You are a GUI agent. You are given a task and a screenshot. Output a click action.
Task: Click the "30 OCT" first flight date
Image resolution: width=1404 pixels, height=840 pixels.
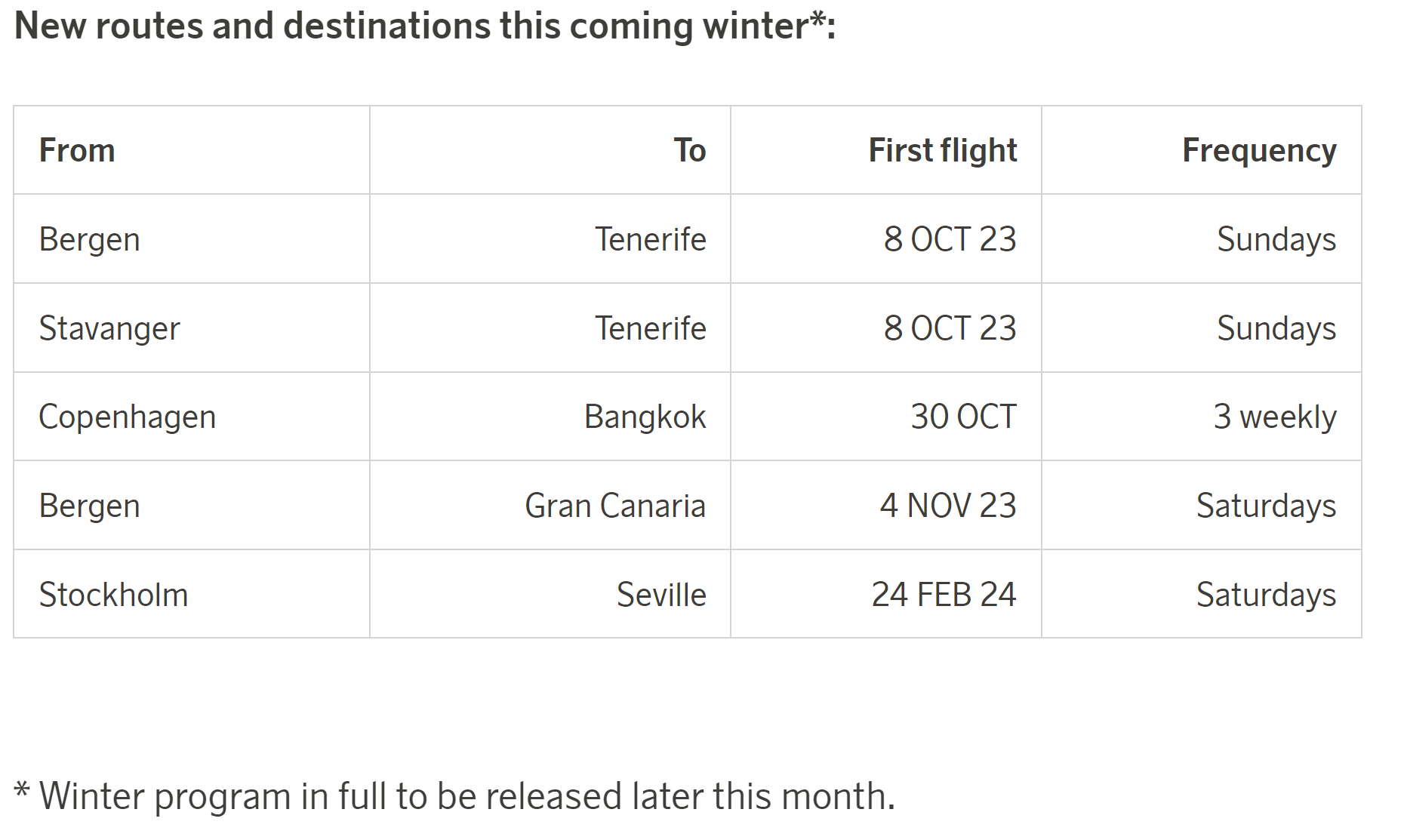[x=963, y=417]
